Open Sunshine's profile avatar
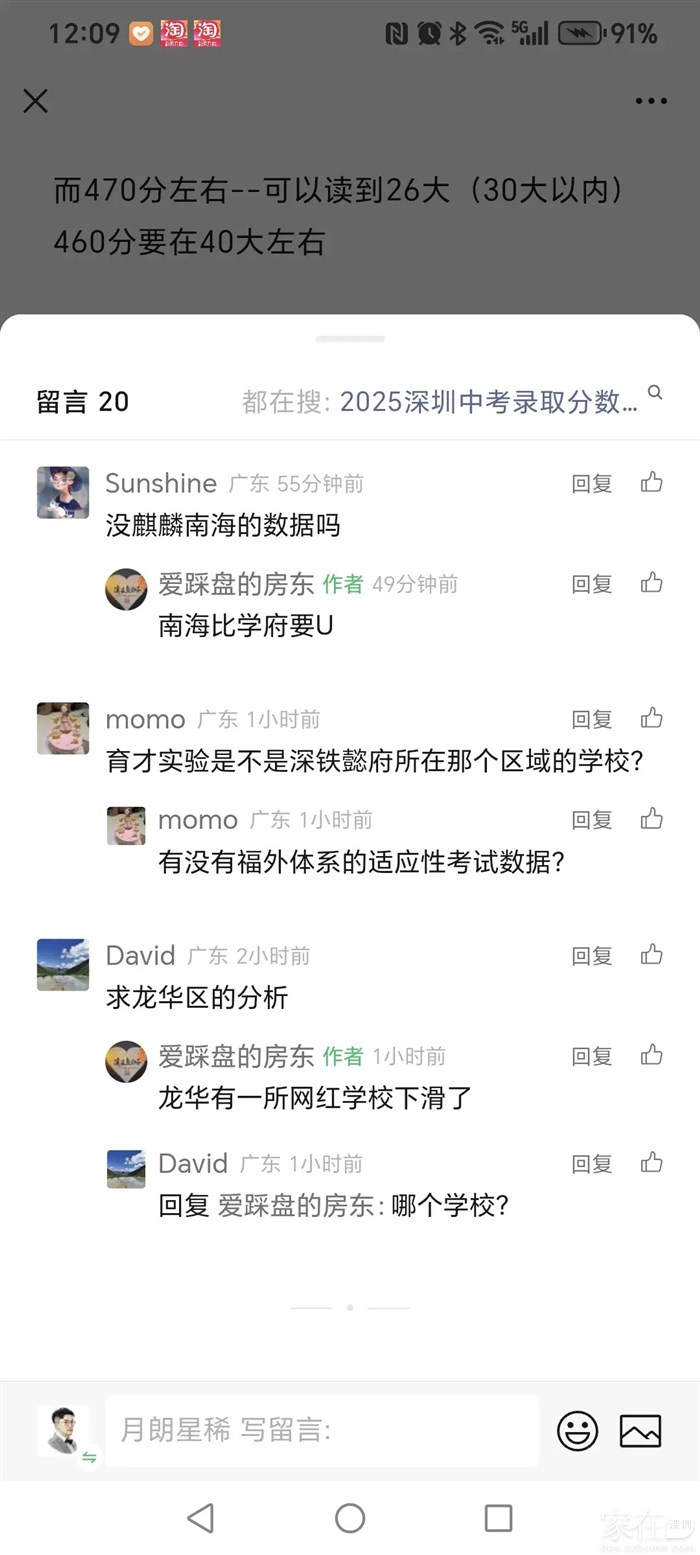700x1555 pixels. point(63,492)
